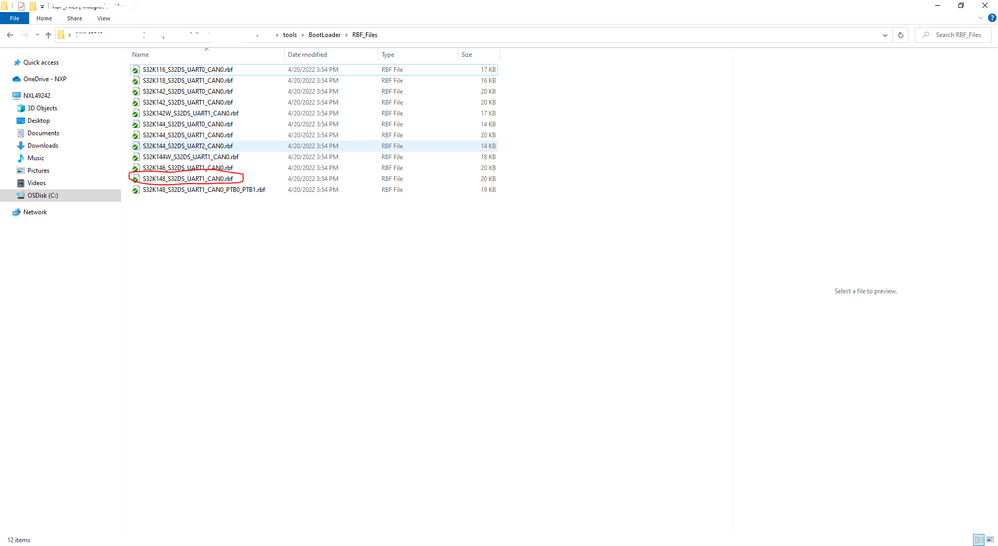This screenshot has height=546, width=998.
Task: Click the OSDisk (C:) drive icon
Action: point(21,195)
